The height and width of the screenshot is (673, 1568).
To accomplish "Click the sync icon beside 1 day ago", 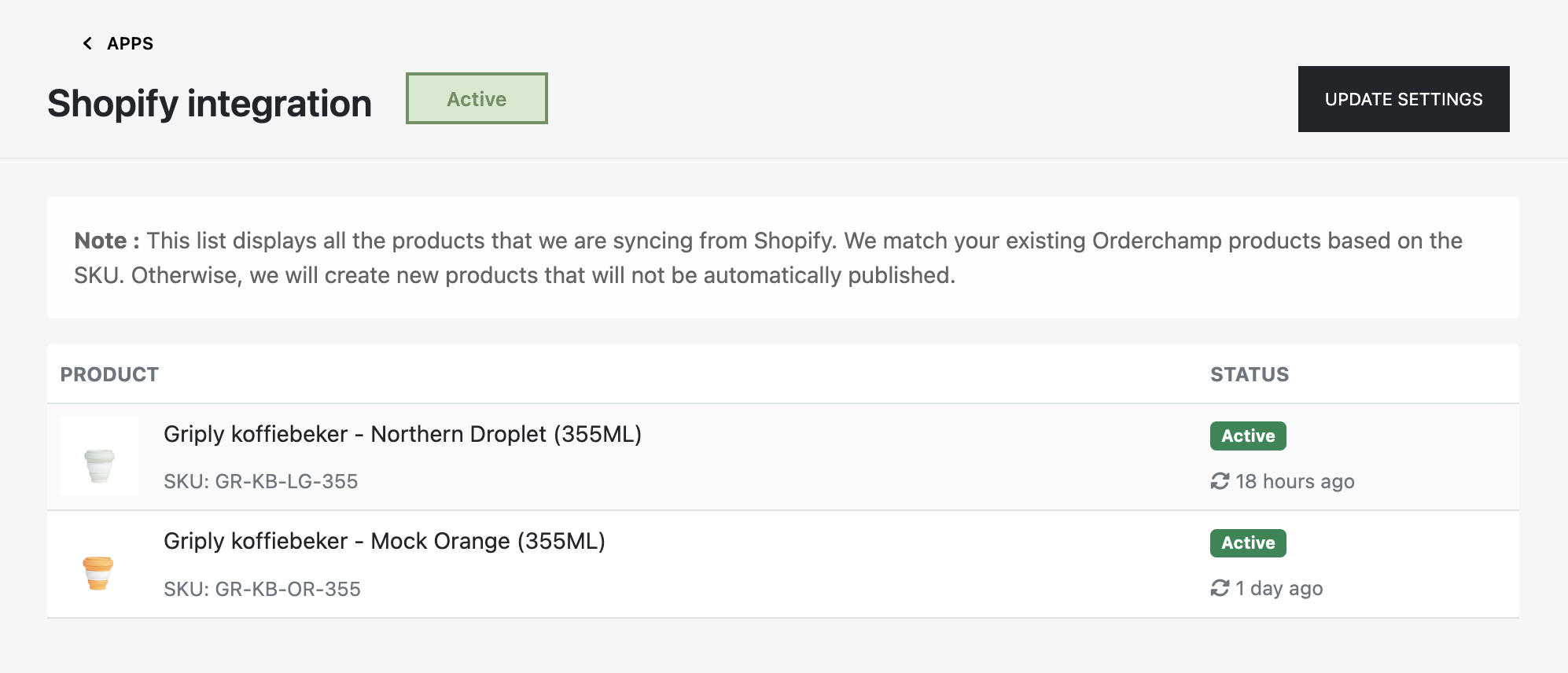I will coord(1220,587).
